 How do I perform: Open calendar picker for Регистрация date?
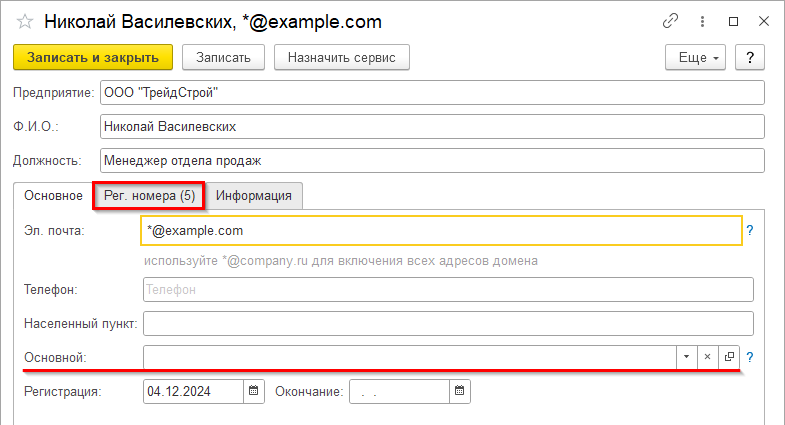coord(253,391)
